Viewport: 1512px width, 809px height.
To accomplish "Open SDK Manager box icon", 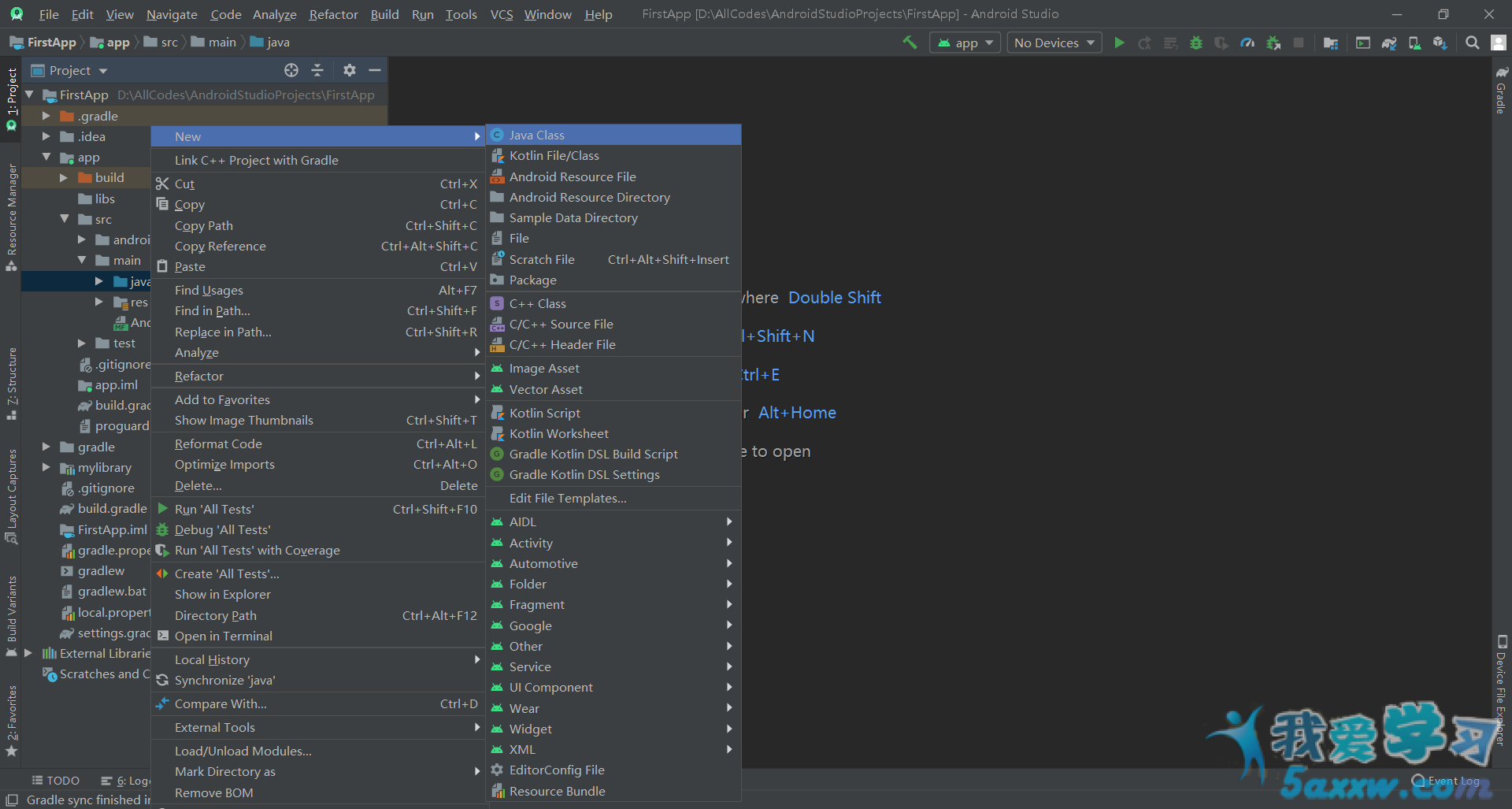I will coord(1440,43).
